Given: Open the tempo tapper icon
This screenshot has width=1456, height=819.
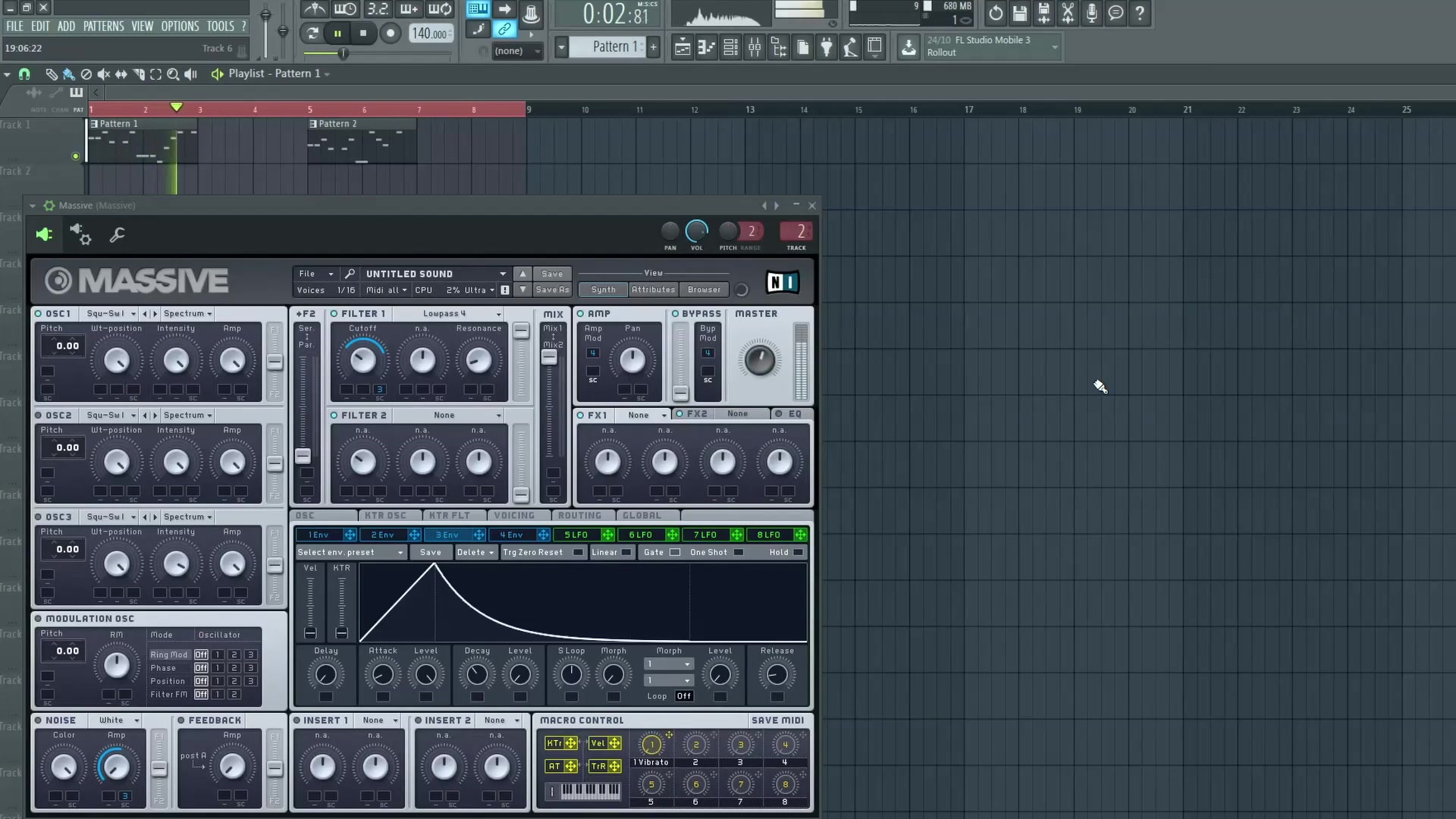Looking at the screenshot, I should (x=851, y=48).
